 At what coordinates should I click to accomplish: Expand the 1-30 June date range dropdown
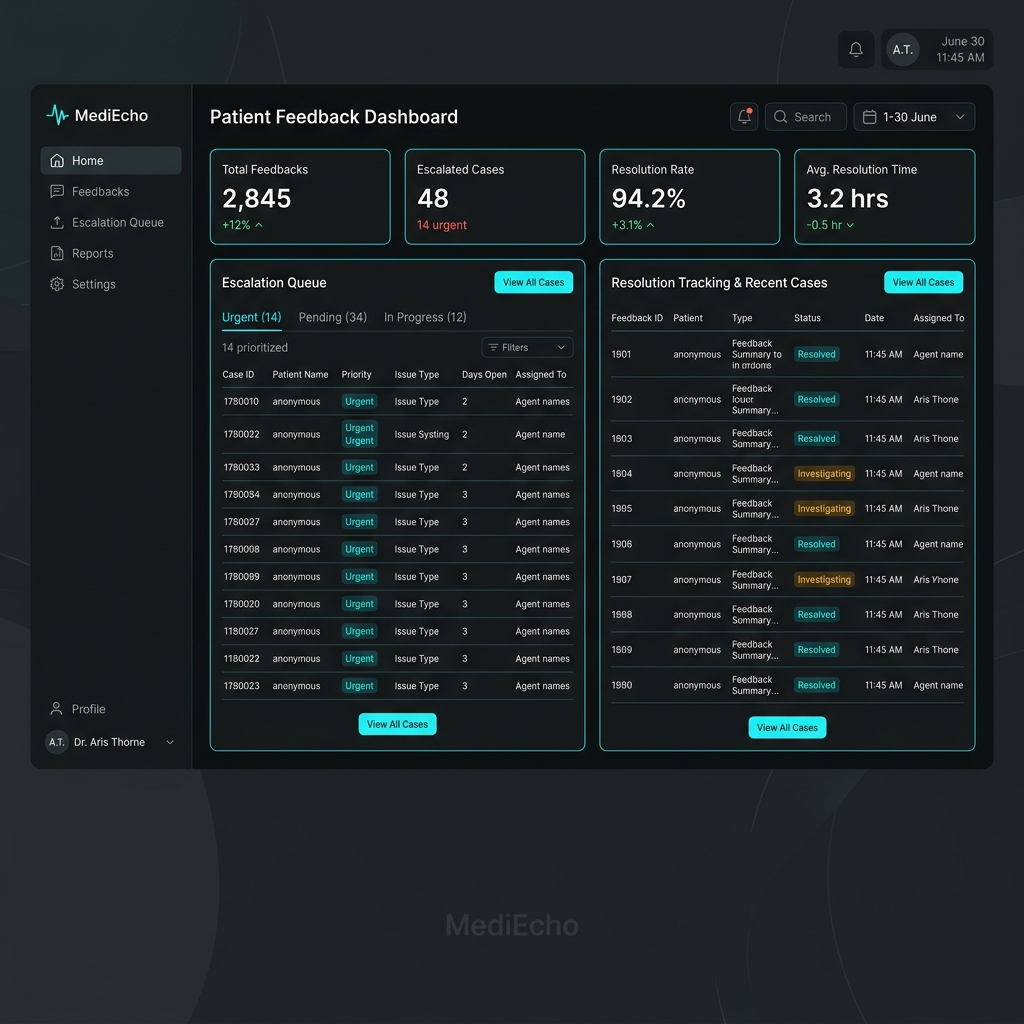pyautogui.click(x=914, y=117)
